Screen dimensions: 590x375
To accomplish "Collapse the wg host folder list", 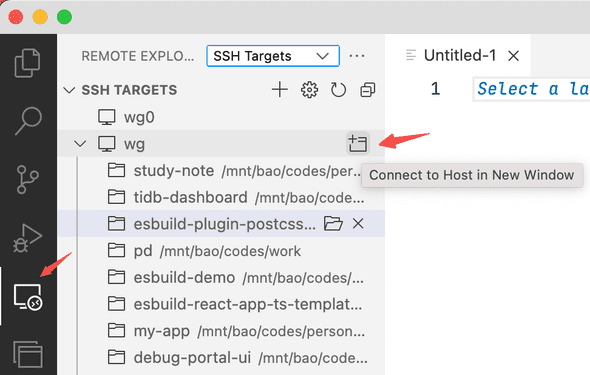I will point(80,144).
